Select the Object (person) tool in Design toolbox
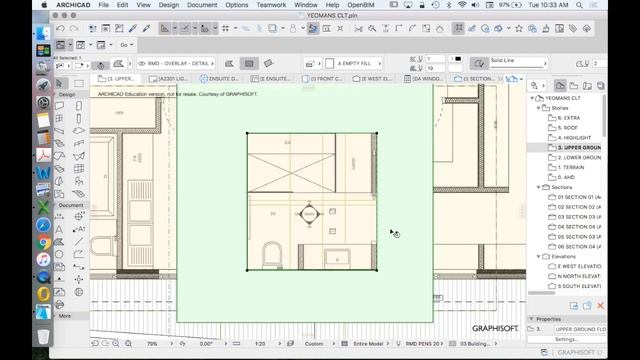The height and width of the screenshot is (360, 640). pos(79,181)
